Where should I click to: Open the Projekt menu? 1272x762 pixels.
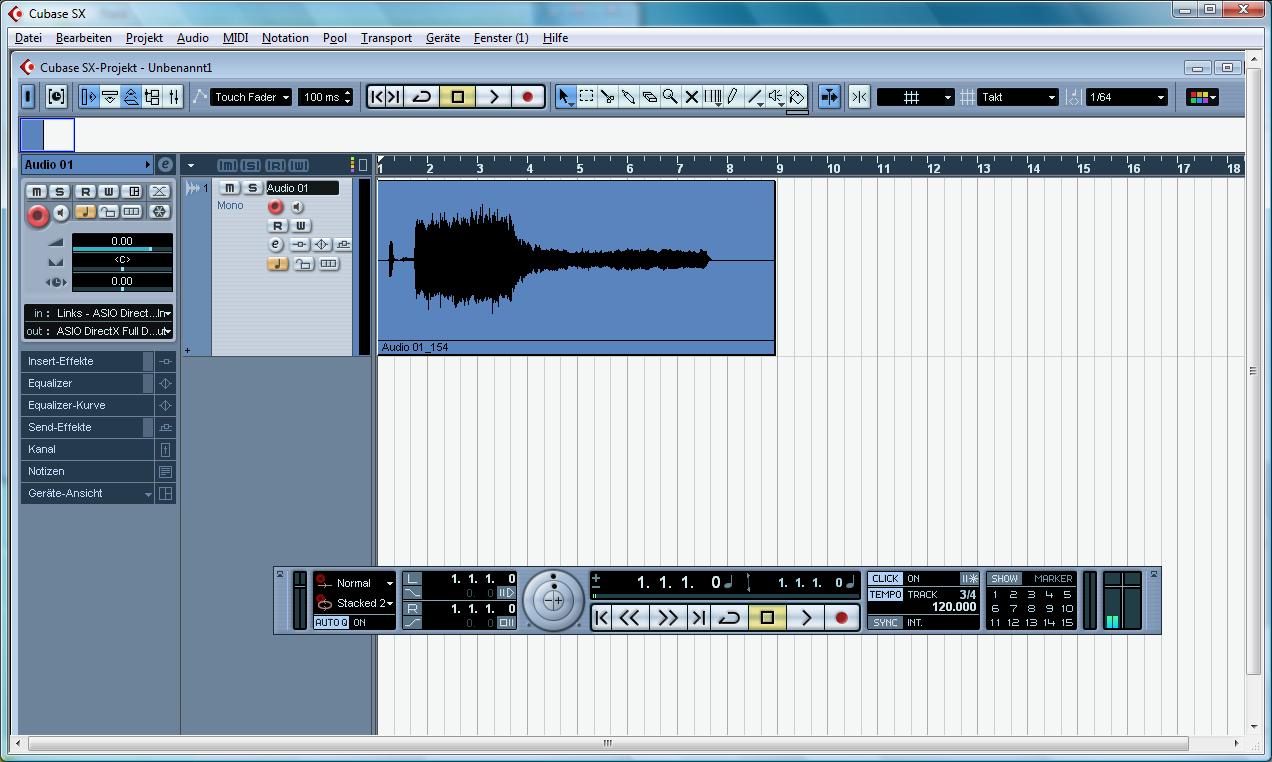(x=144, y=38)
